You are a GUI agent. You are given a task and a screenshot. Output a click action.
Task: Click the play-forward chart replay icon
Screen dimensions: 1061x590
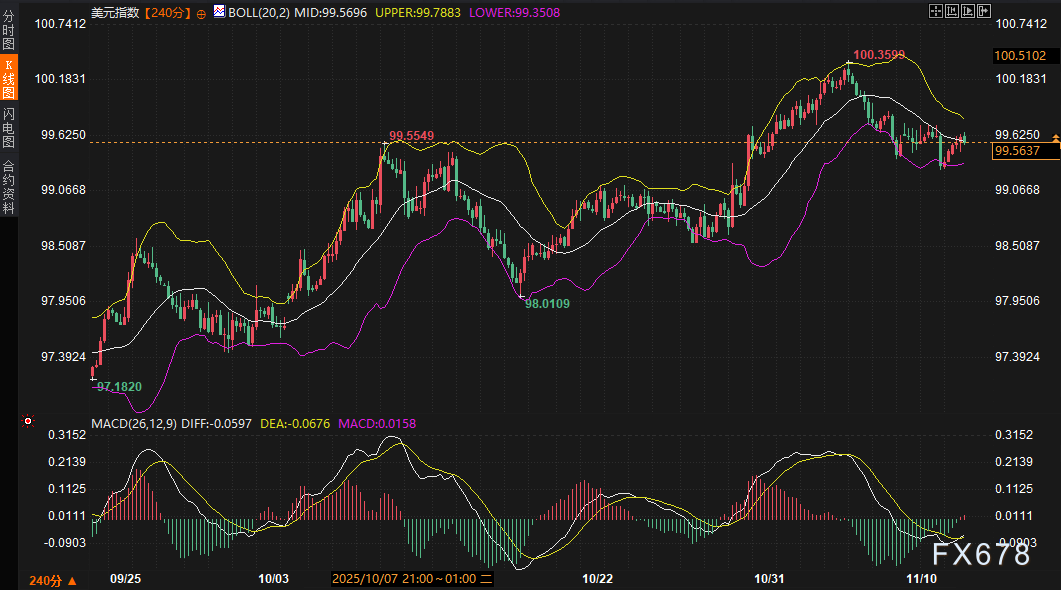970,12
